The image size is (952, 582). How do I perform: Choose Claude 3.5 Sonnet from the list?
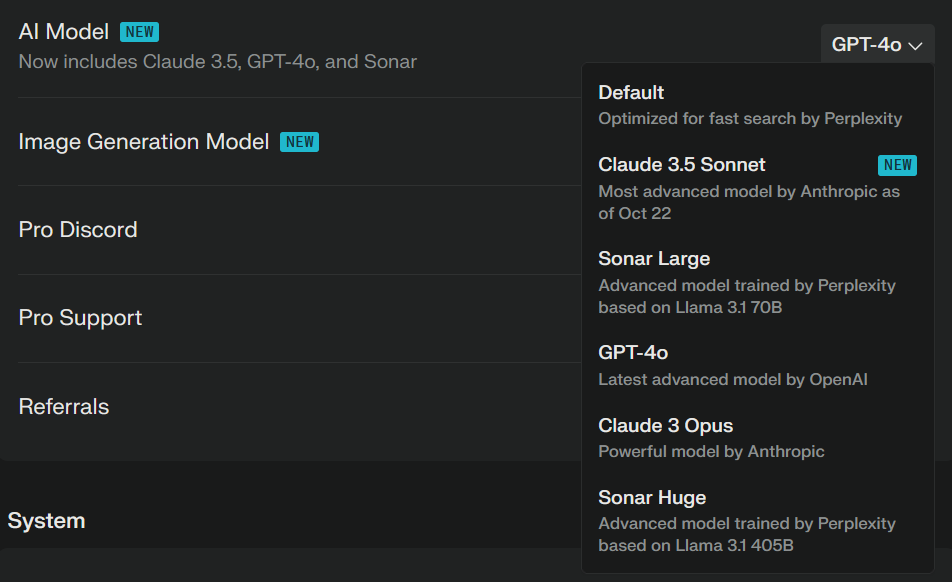pos(682,165)
